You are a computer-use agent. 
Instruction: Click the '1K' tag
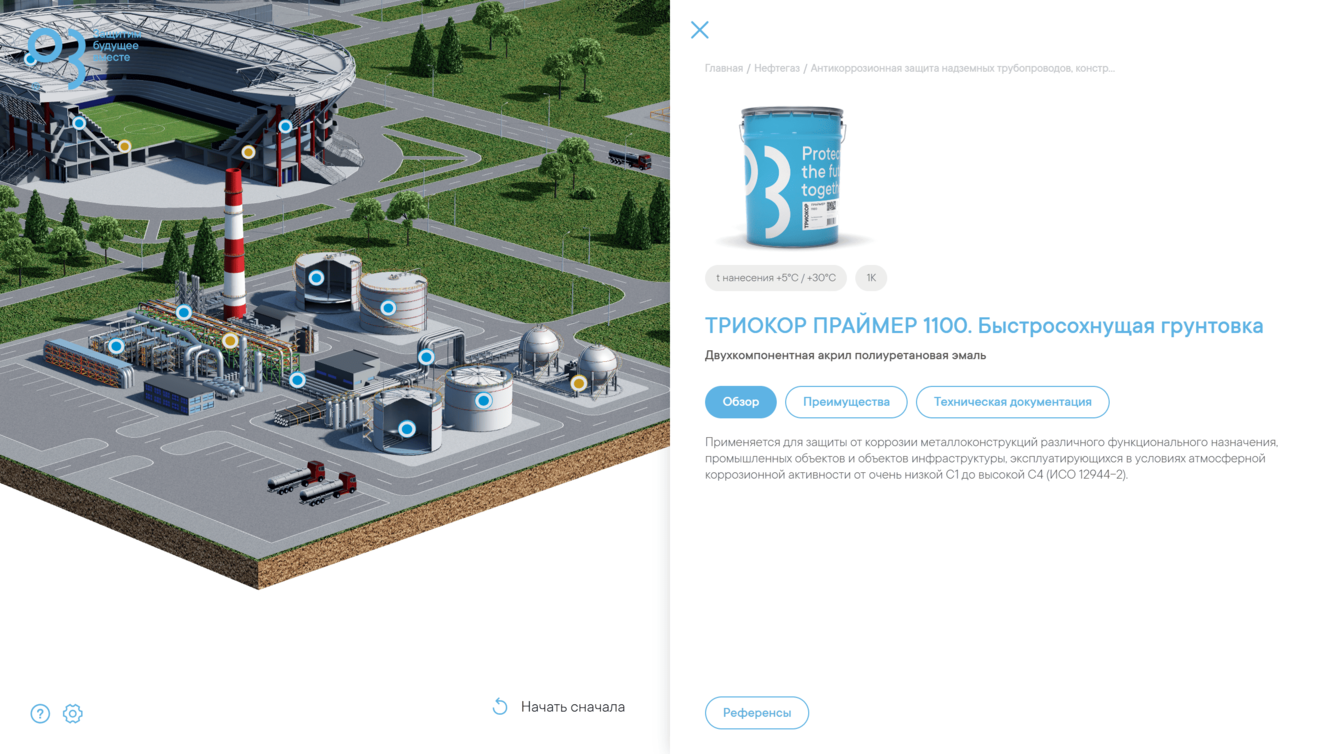[x=871, y=278]
